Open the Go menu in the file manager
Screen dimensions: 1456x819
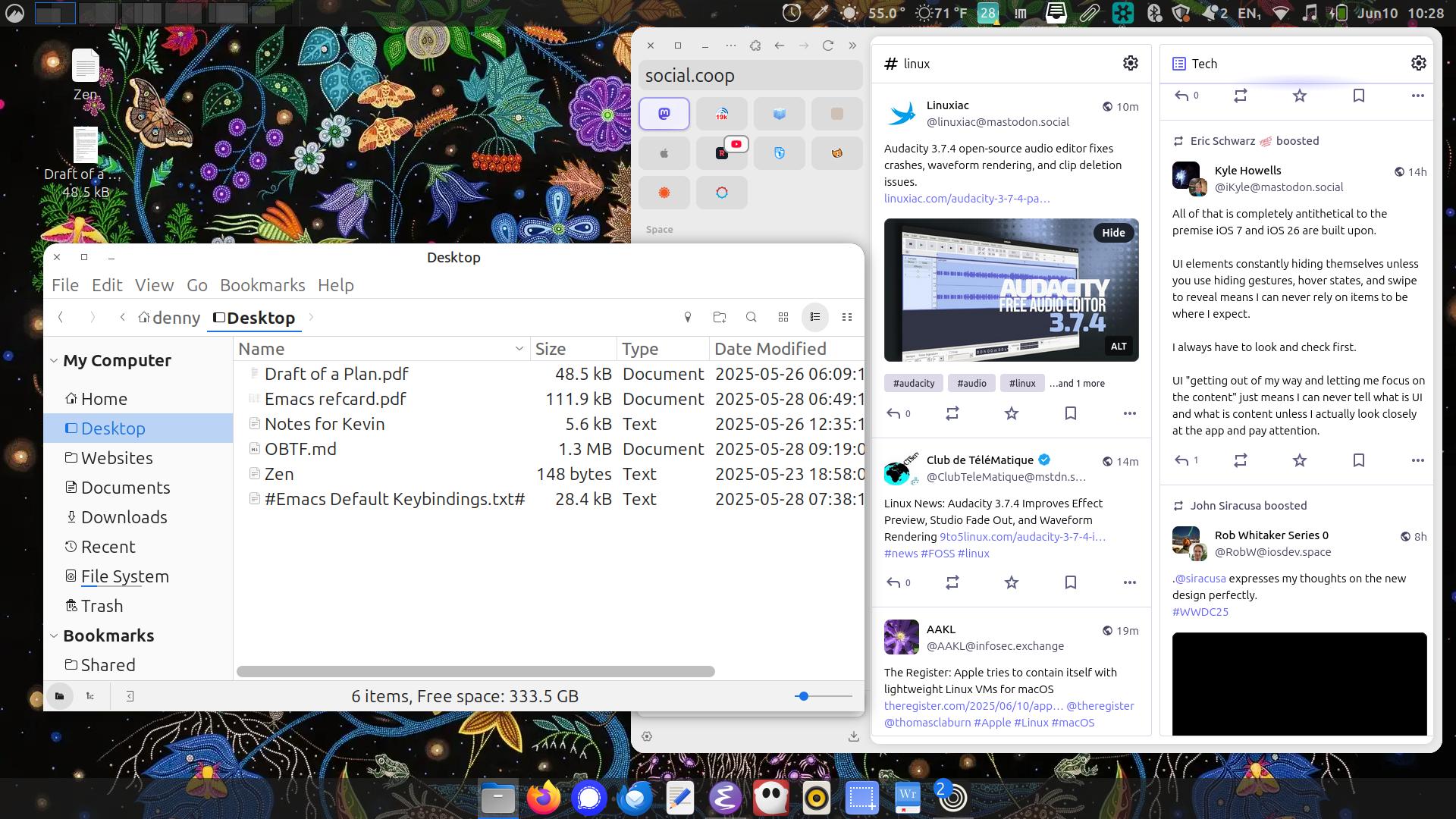[x=196, y=285]
